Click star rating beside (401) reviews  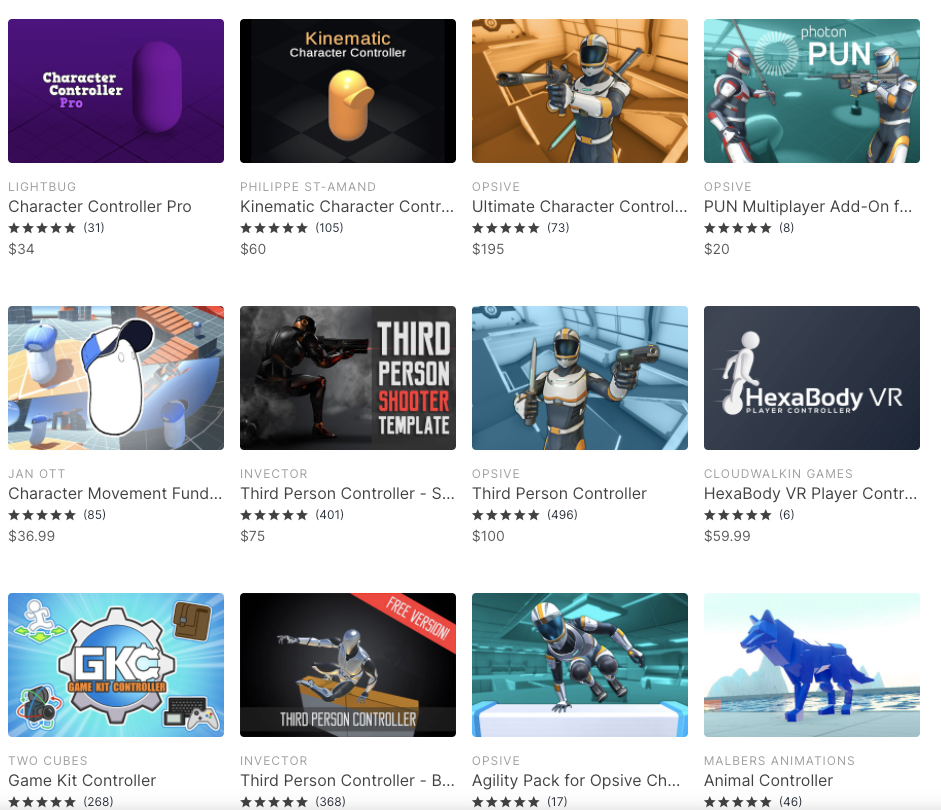274,515
